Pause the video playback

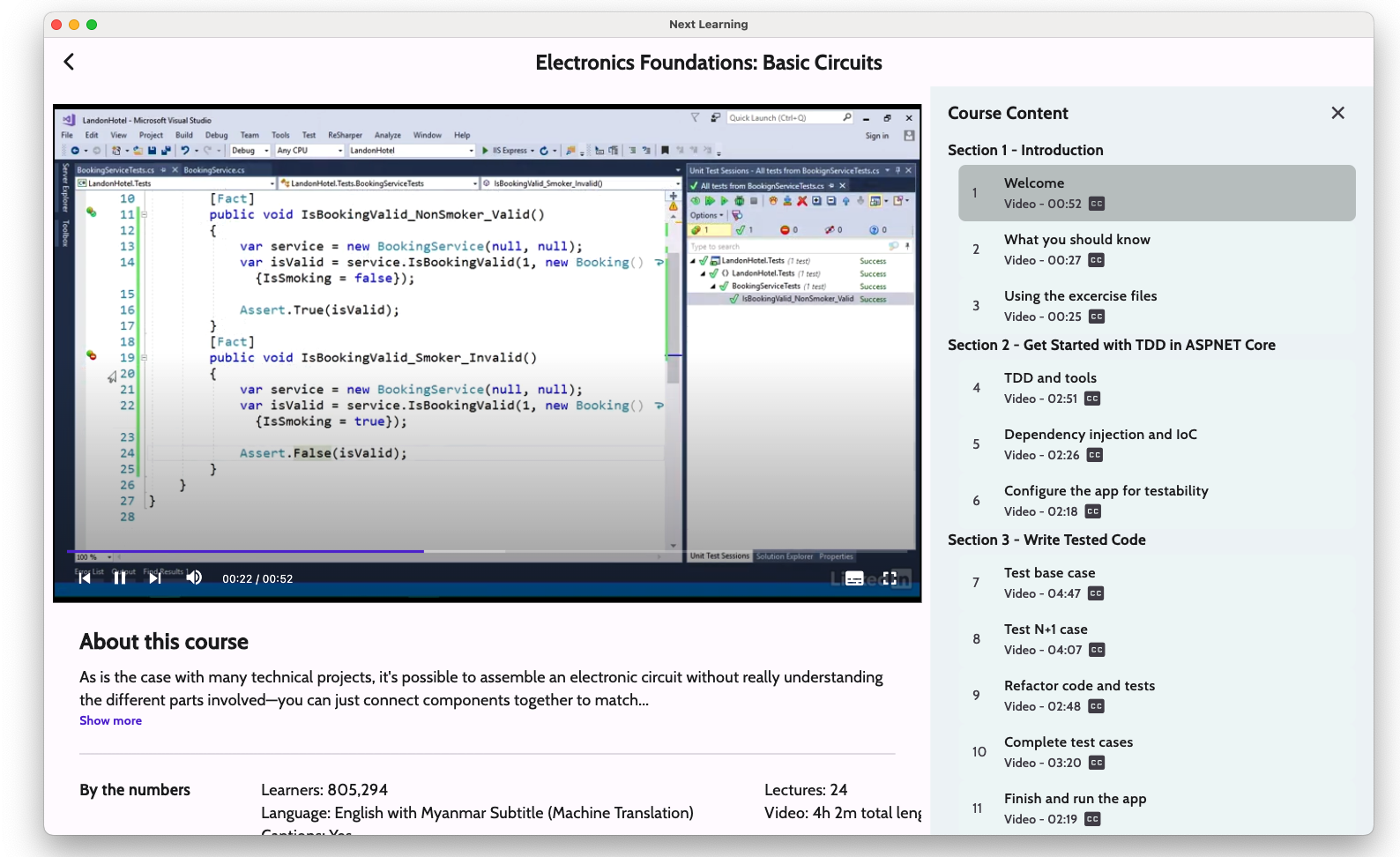120,578
